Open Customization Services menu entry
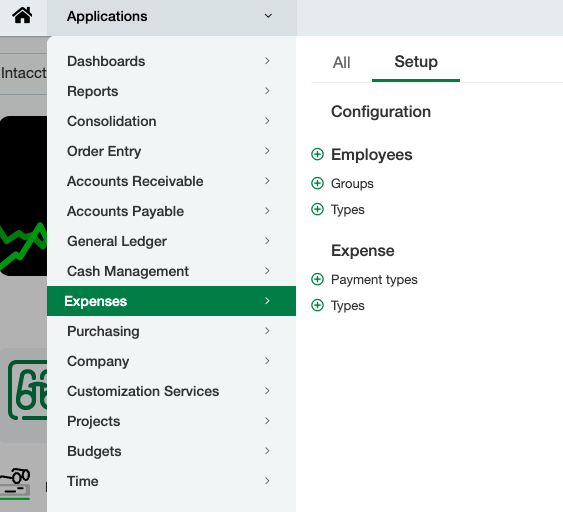Image resolution: width=563 pixels, height=512 pixels. [x=171, y=391]
